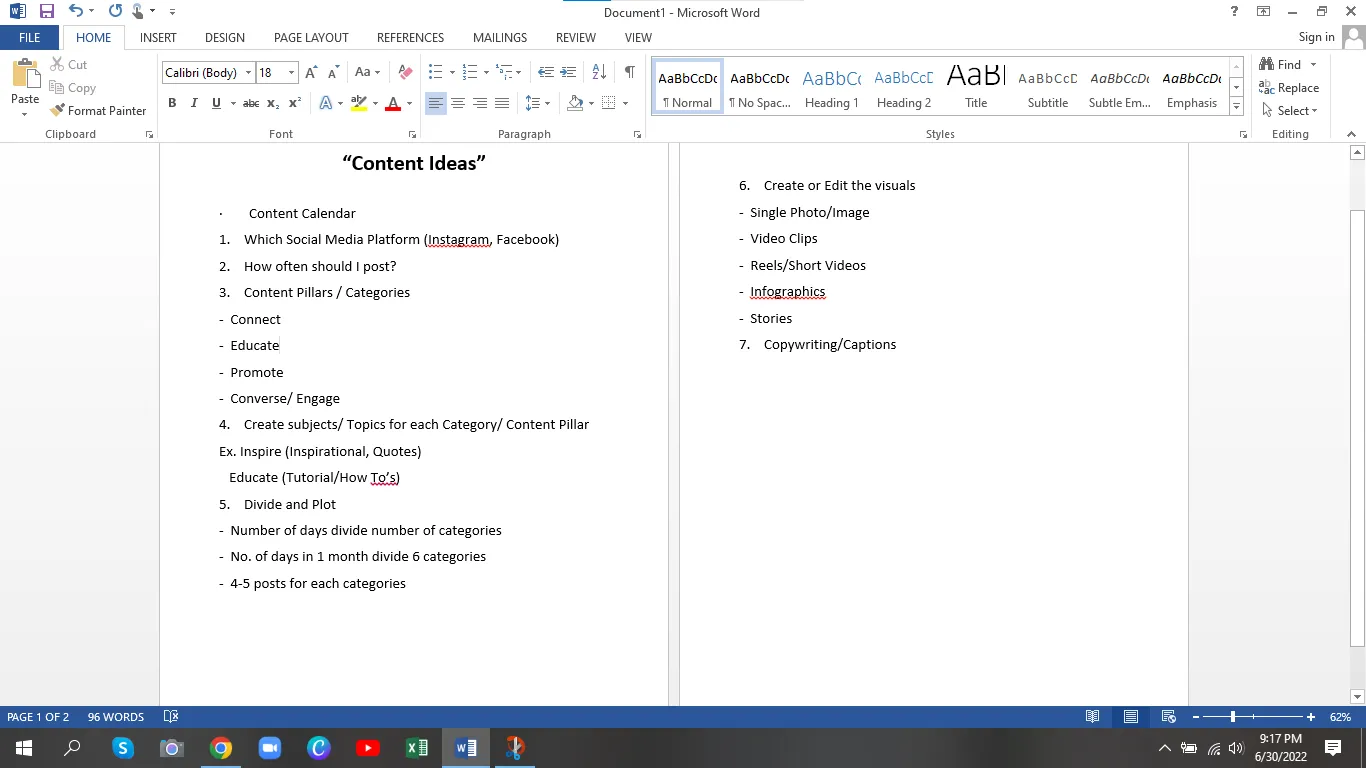
Task: Toggle Align Left for the paragraph
Action: (436, 103)
